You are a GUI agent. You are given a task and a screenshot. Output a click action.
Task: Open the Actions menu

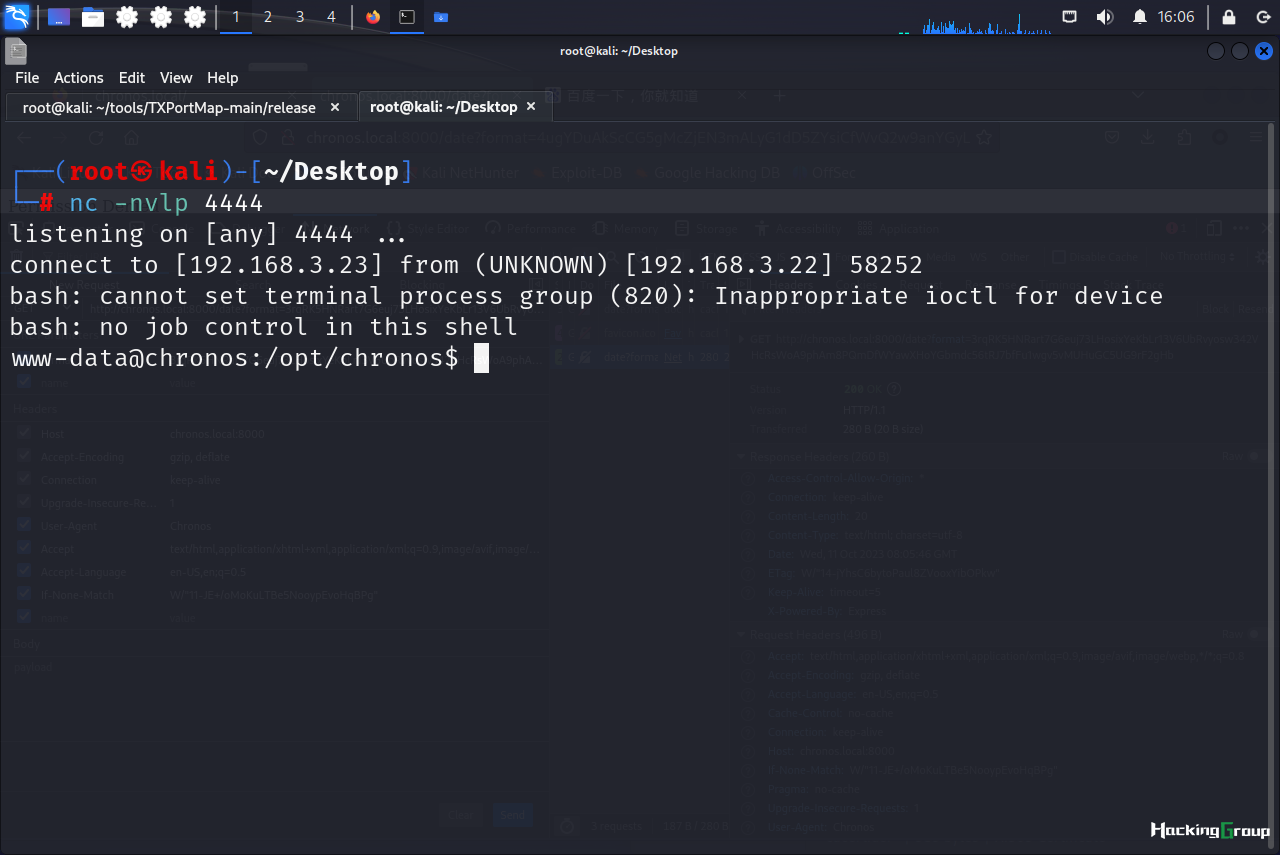point(78,77)
